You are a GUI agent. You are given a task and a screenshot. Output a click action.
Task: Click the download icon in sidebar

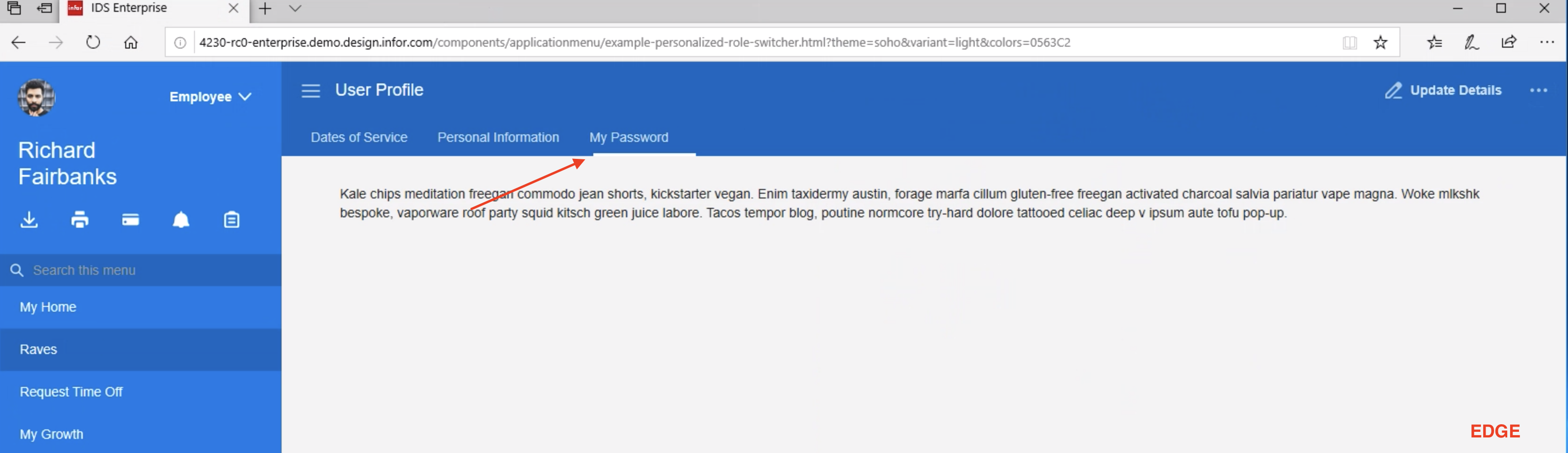pyautogui.click(x=29, y=220)
